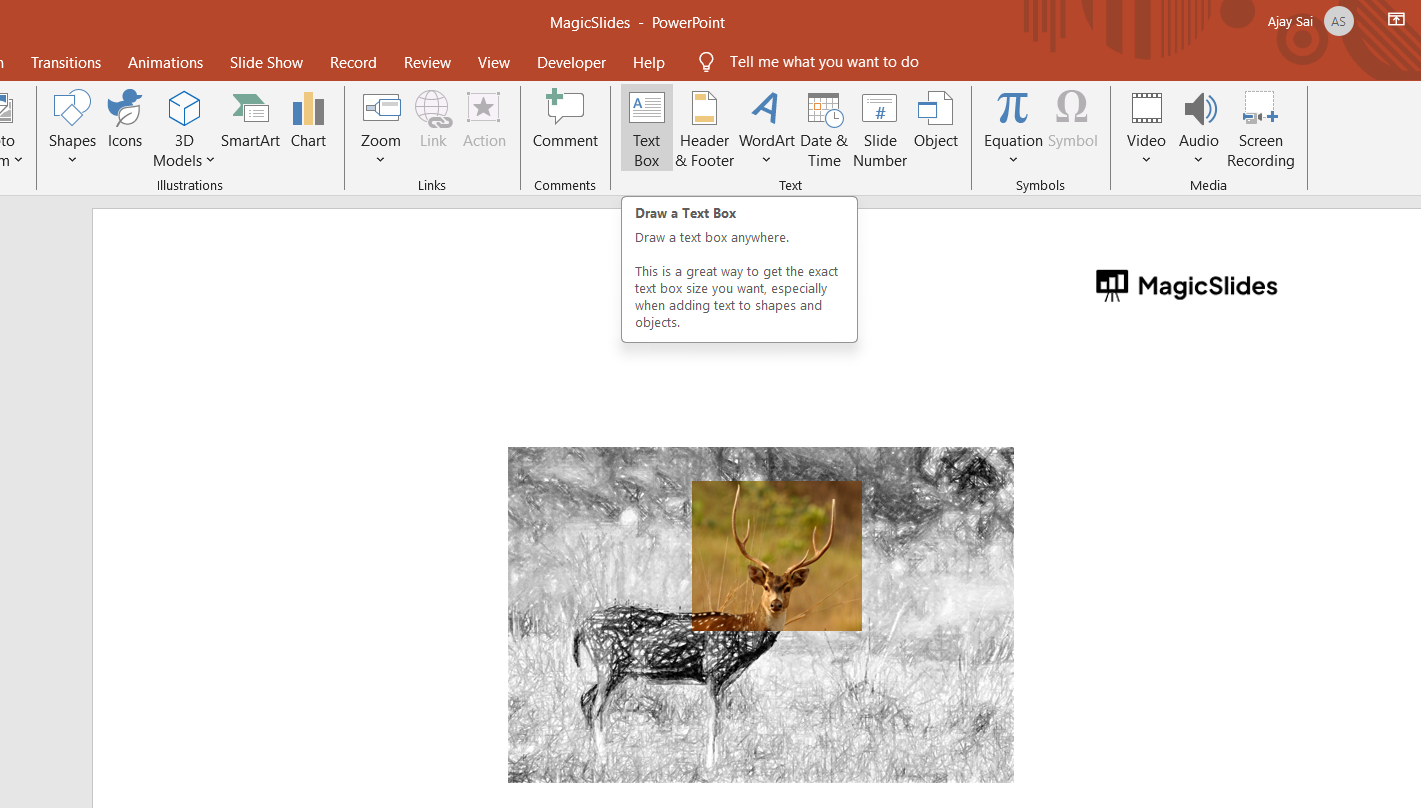Viewport: 1421px width, 808px height.
Task: Select the color deer image on slide
Action: 776,555
